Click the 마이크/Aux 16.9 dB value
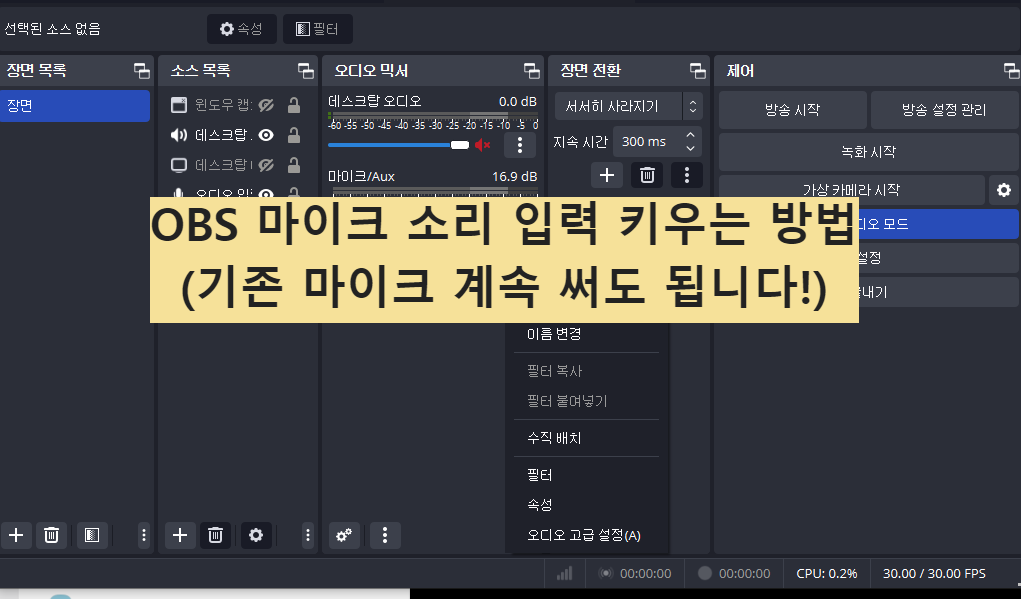This screenshot has height=599, width=1021. point(514,176)
